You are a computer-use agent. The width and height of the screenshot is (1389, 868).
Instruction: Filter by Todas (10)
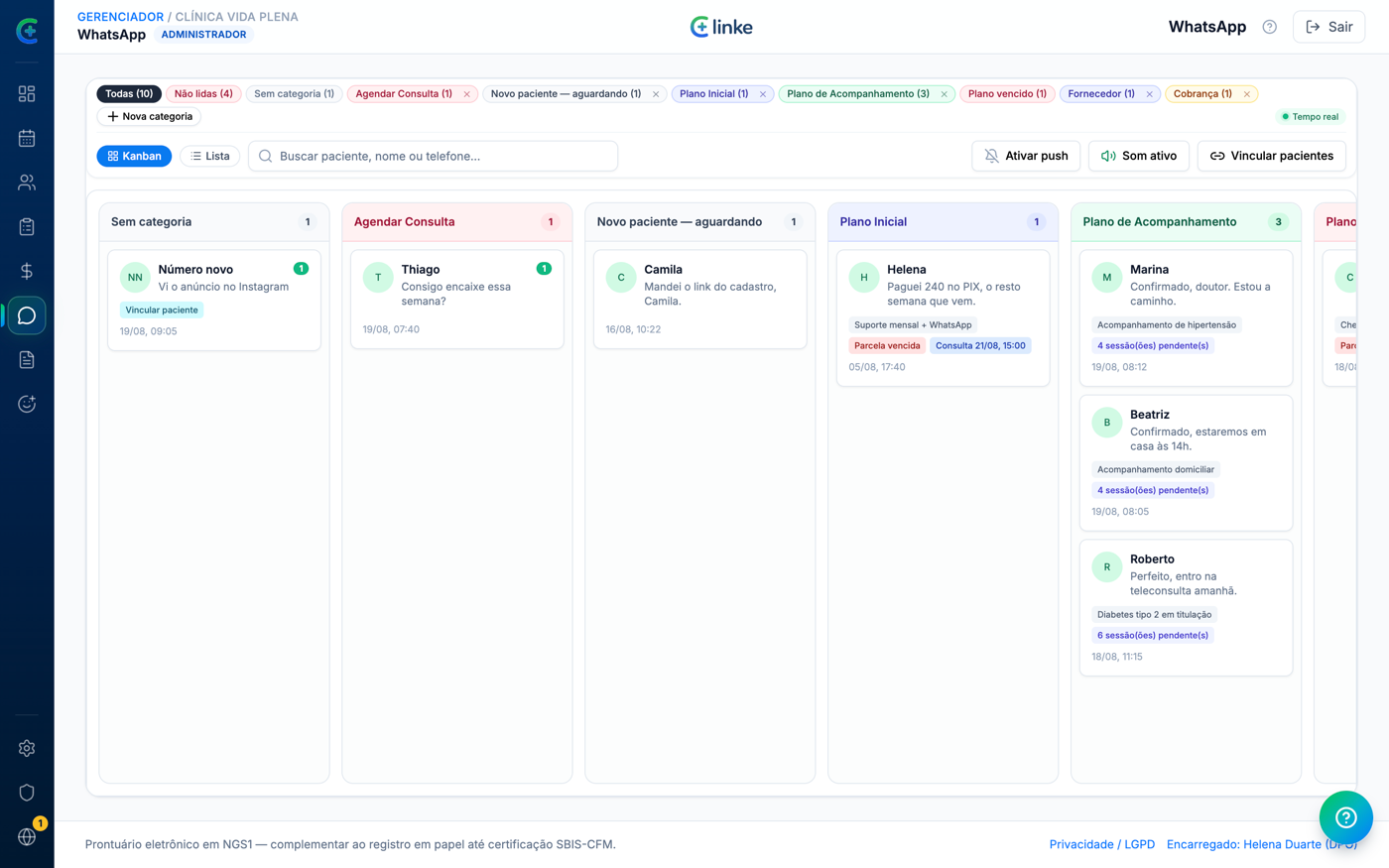129,94
